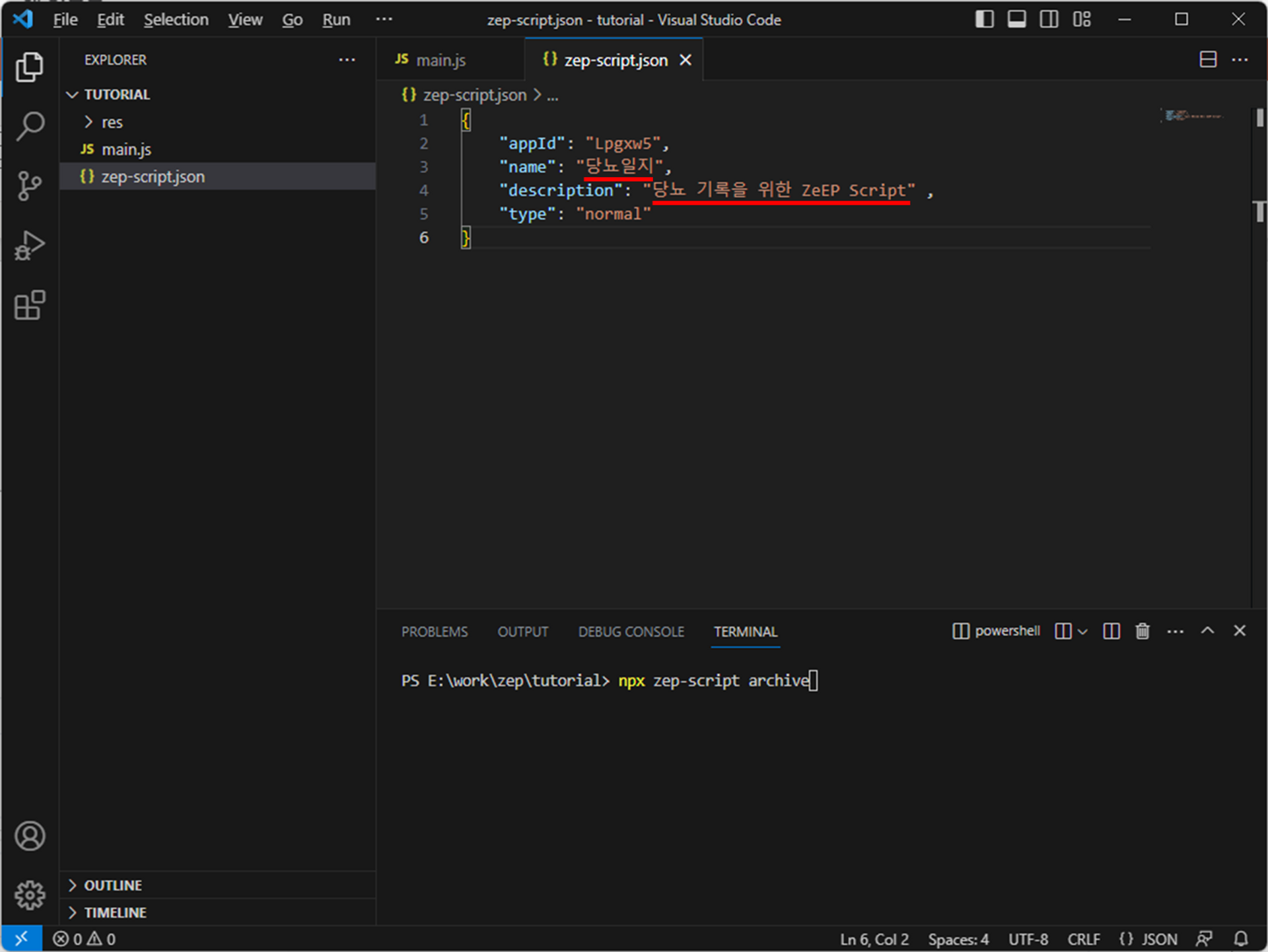The height and width of the screenshot is (952, 1268).
Task: Open the Search view in activity bar
Action: coord(30,125)
